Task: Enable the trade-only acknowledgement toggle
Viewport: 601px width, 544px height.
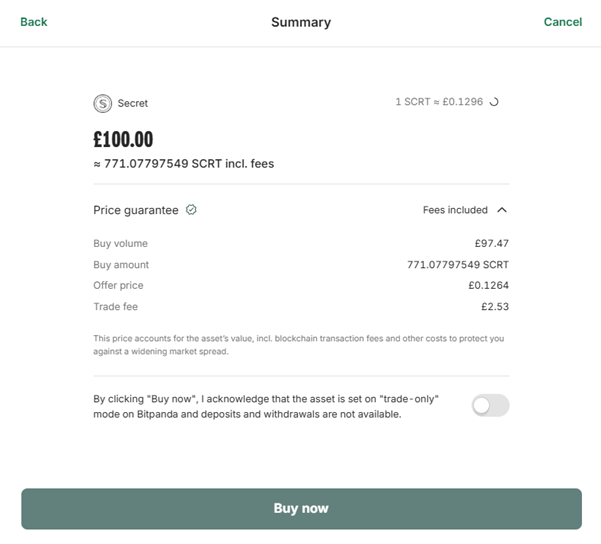Action: point(490,405)
